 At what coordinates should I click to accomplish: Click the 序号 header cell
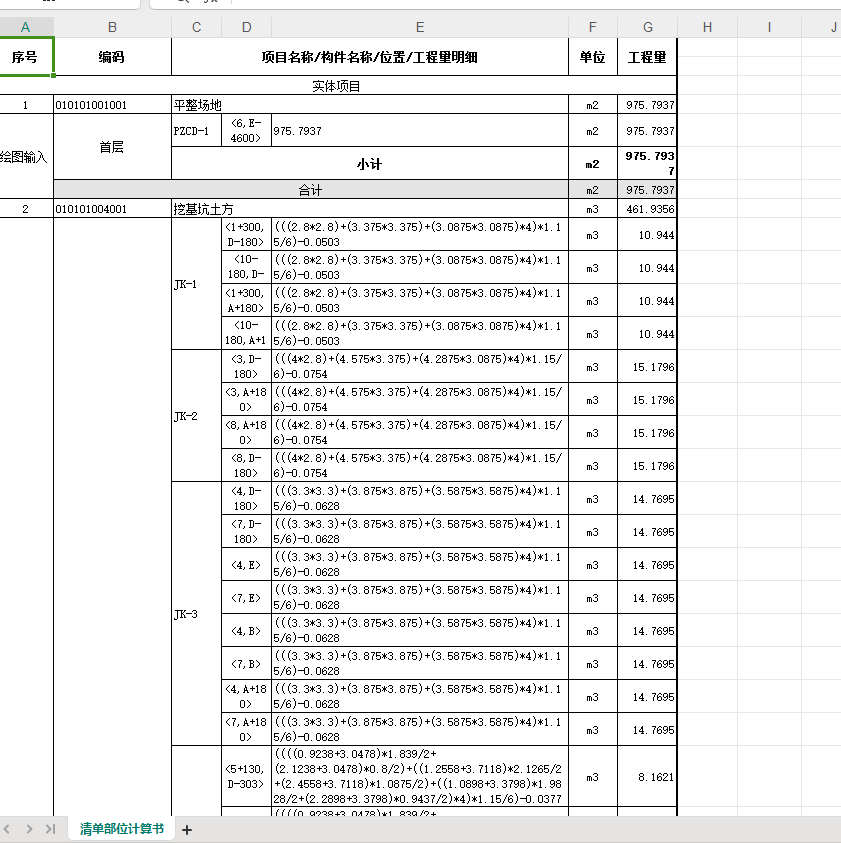coord(25,56)
